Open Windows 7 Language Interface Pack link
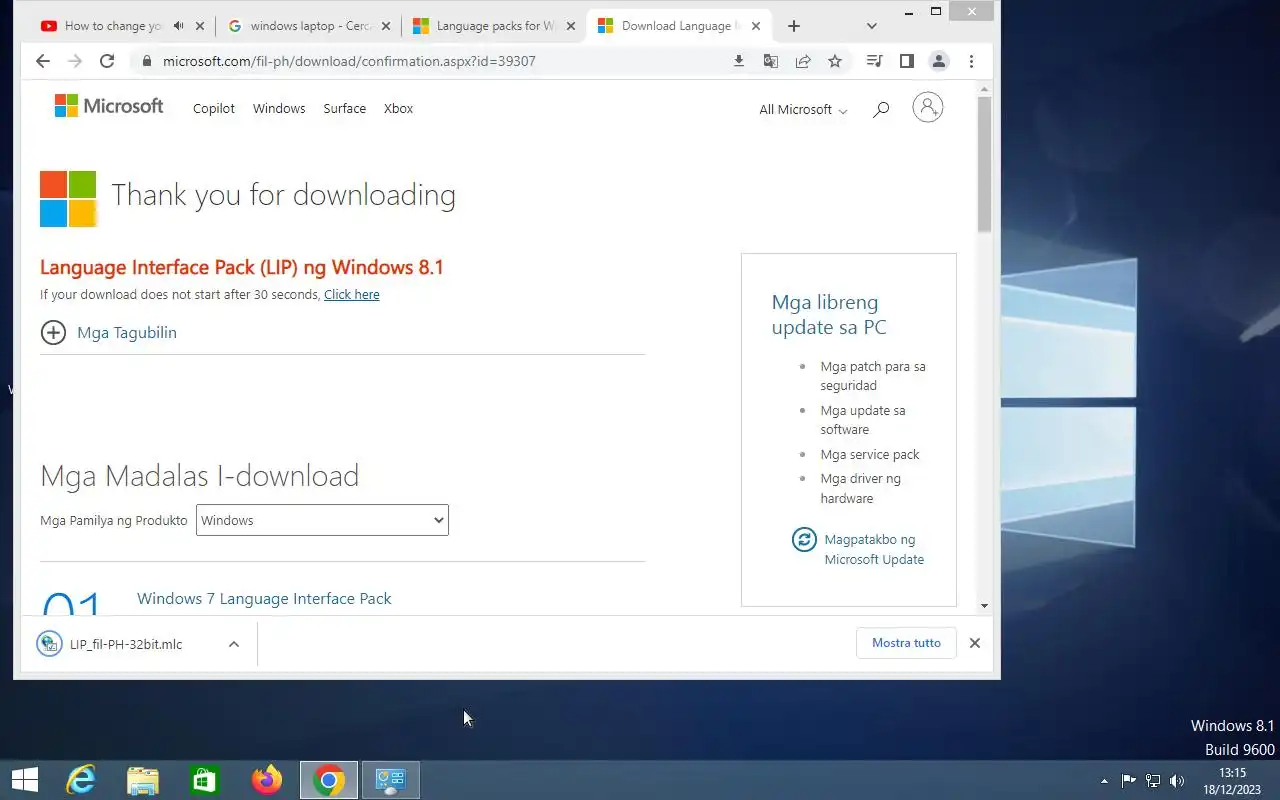The height and width of the screenshot is (800, 1280). (x=264, y=598)
